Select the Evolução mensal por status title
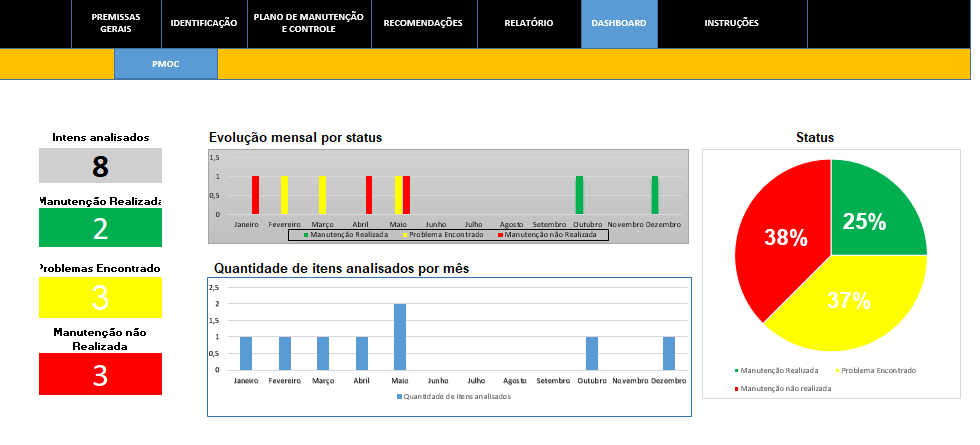Viewport: 980px width, 445px height. click(295, 138)
